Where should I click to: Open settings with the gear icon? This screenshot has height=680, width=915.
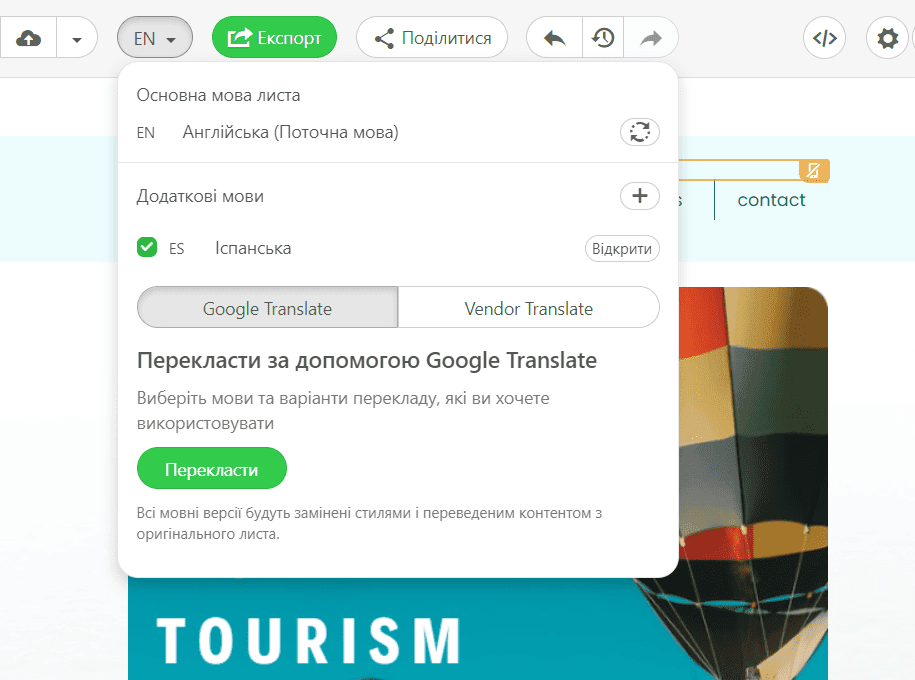coord(886,37)
